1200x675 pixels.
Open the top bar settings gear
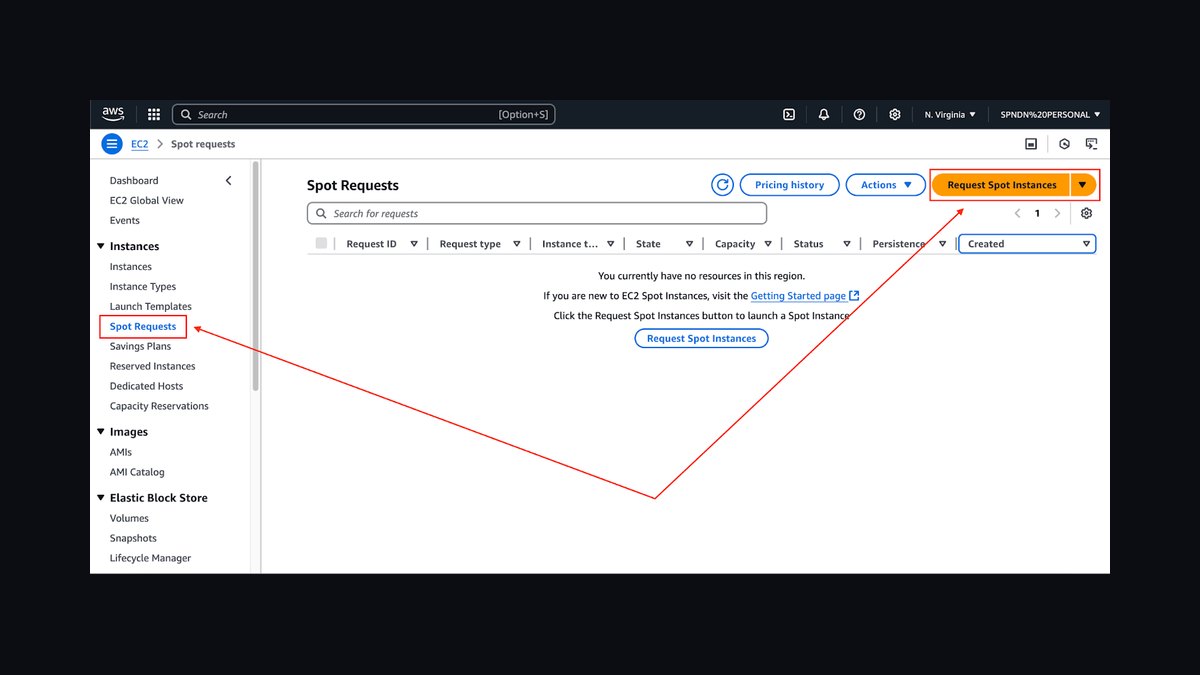tap(895, 115)
